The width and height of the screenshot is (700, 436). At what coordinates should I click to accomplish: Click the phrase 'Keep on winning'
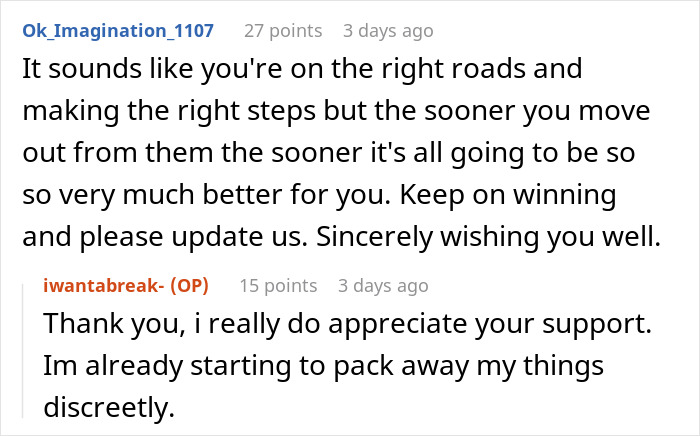pyautogui.click(x=508, y=195)
